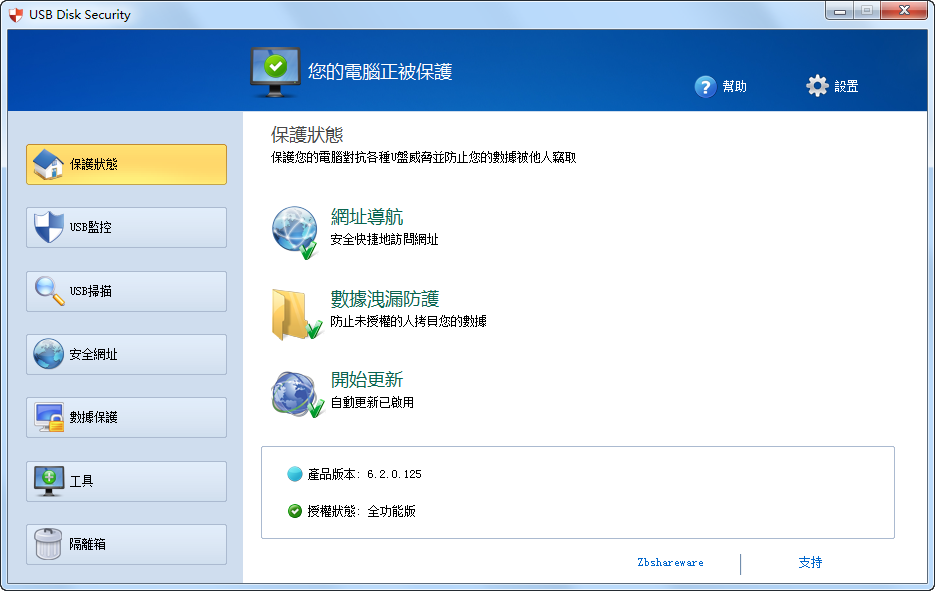Screen dimensions: 935x591
Task: Click the blue question mark help icon
Action: [x=705, y=86]
